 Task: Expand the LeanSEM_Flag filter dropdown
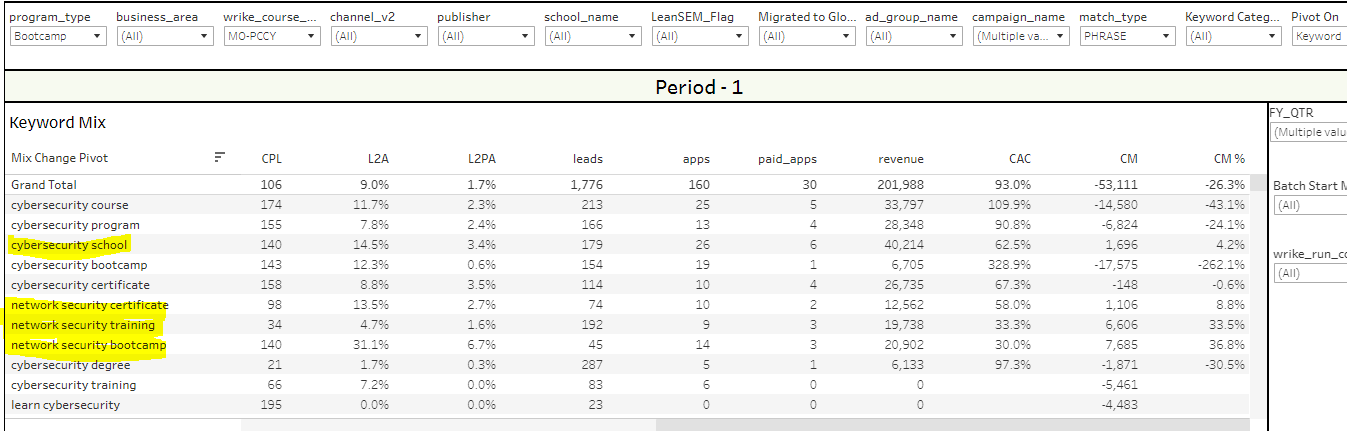(700, 36)
